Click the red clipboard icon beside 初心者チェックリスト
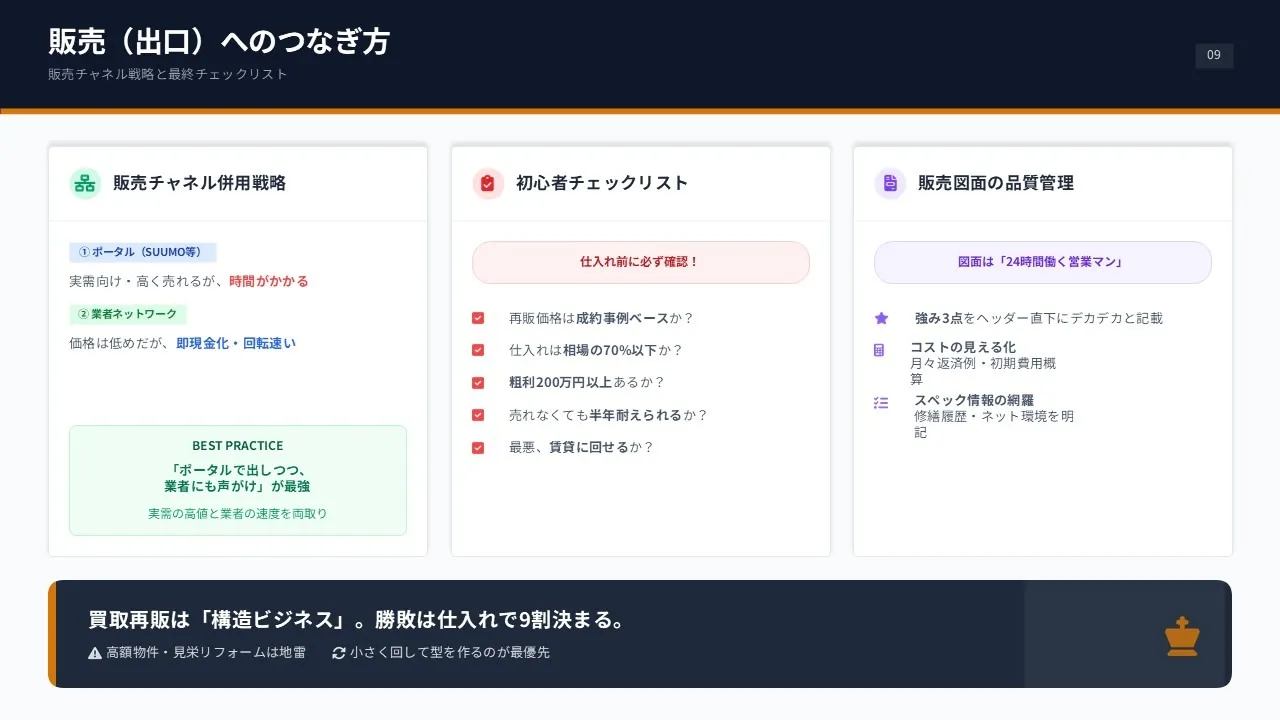1280x720 pixels. tap(488, 184)
